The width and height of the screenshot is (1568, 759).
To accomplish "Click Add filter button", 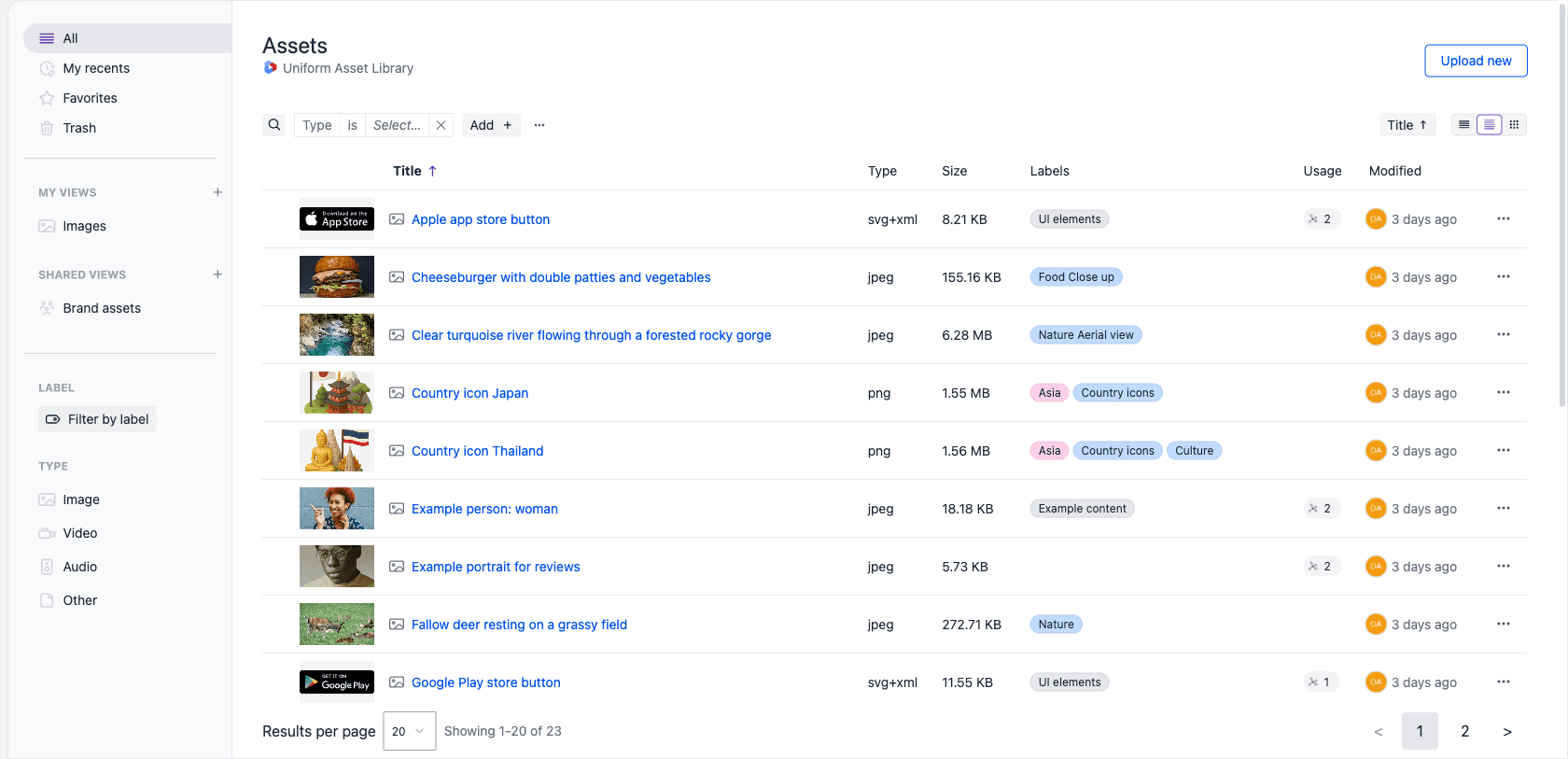I will pyautogui.click(x=491, y=125).
